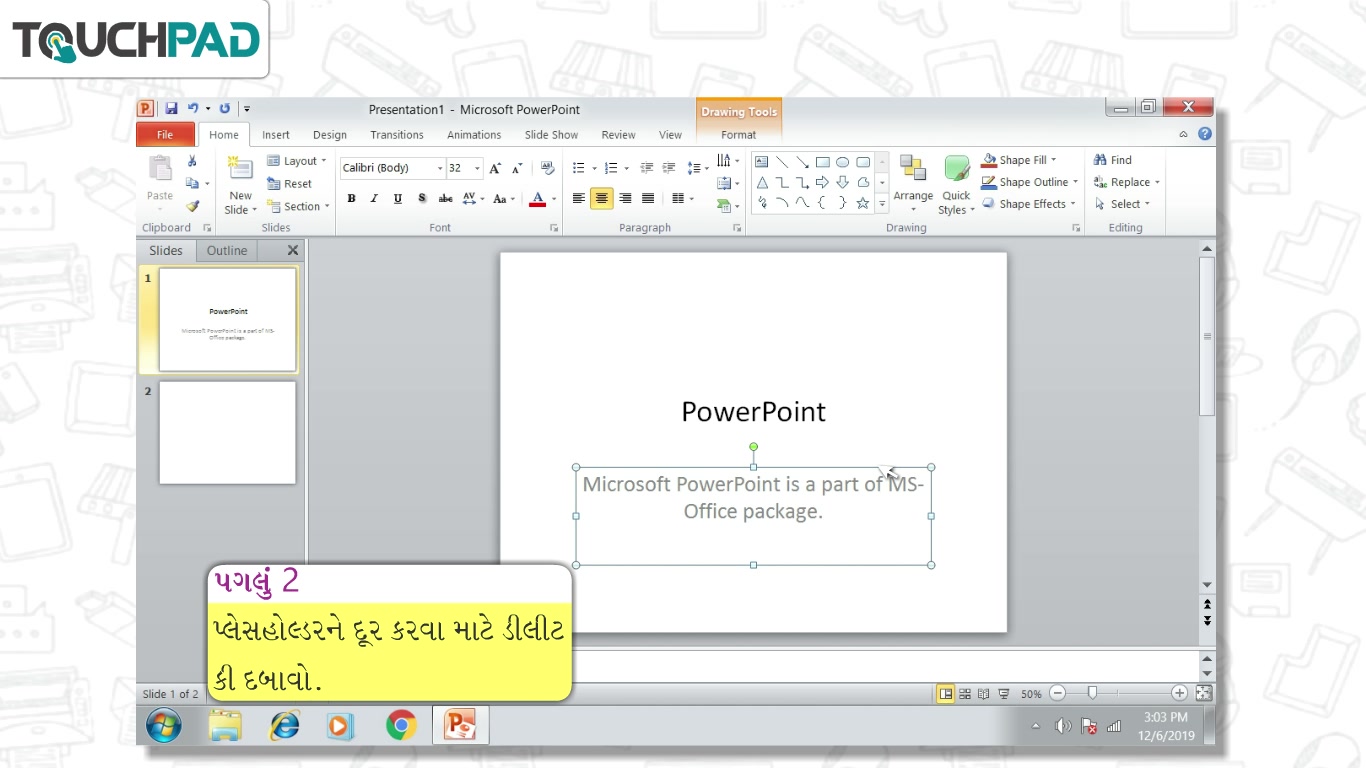
Task: Click the Zoom In plus button
Action: 1179,693
